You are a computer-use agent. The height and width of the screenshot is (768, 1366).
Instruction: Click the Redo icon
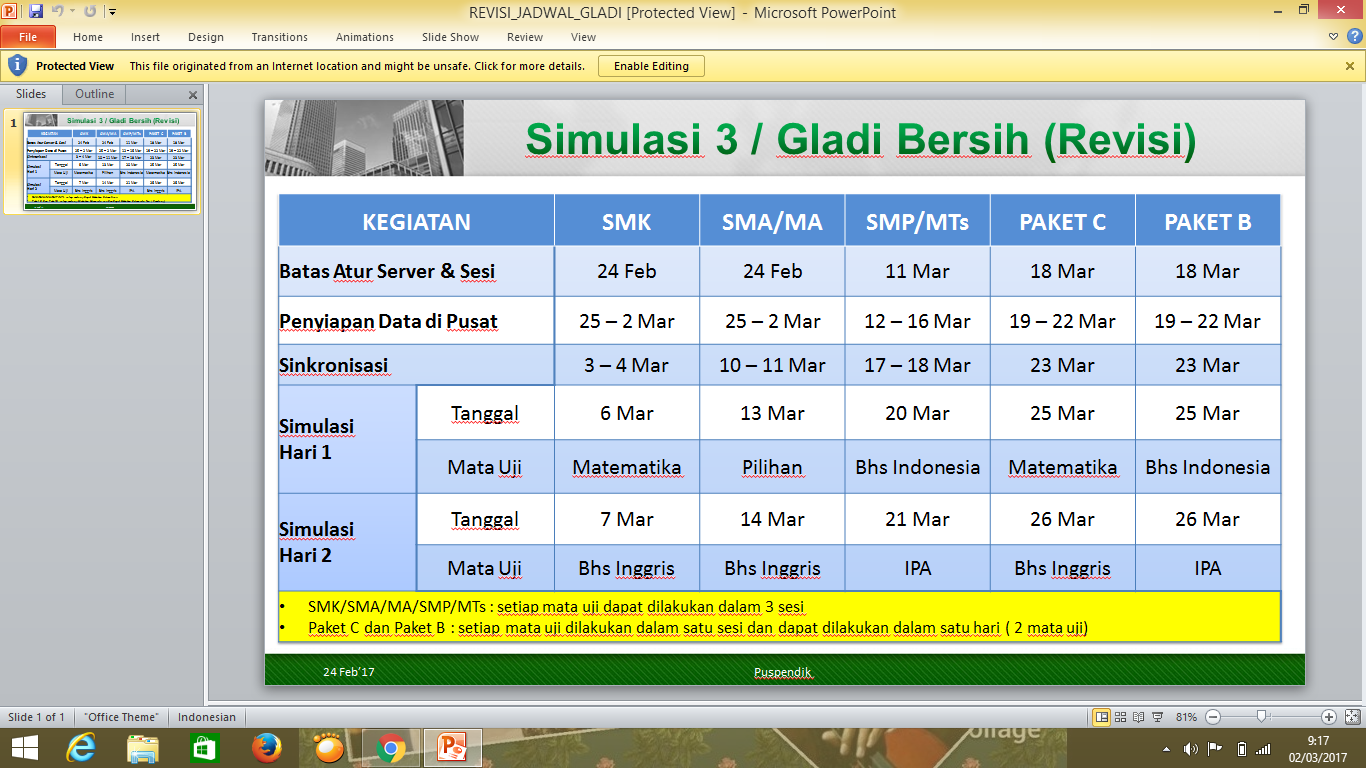(x=90, y=10)
